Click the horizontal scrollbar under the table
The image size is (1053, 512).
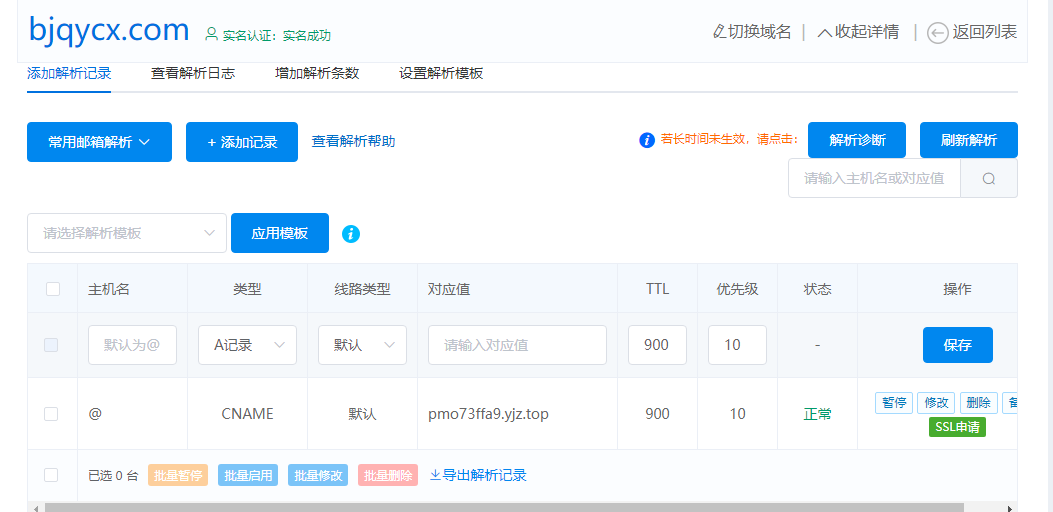500,507
